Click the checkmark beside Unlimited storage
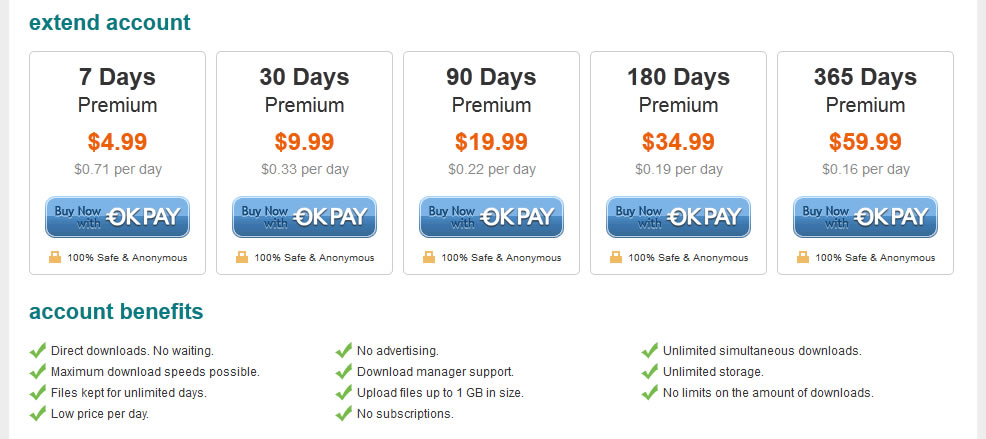Image resolution: width=986 pixels, height=439 pixels. 650,371
